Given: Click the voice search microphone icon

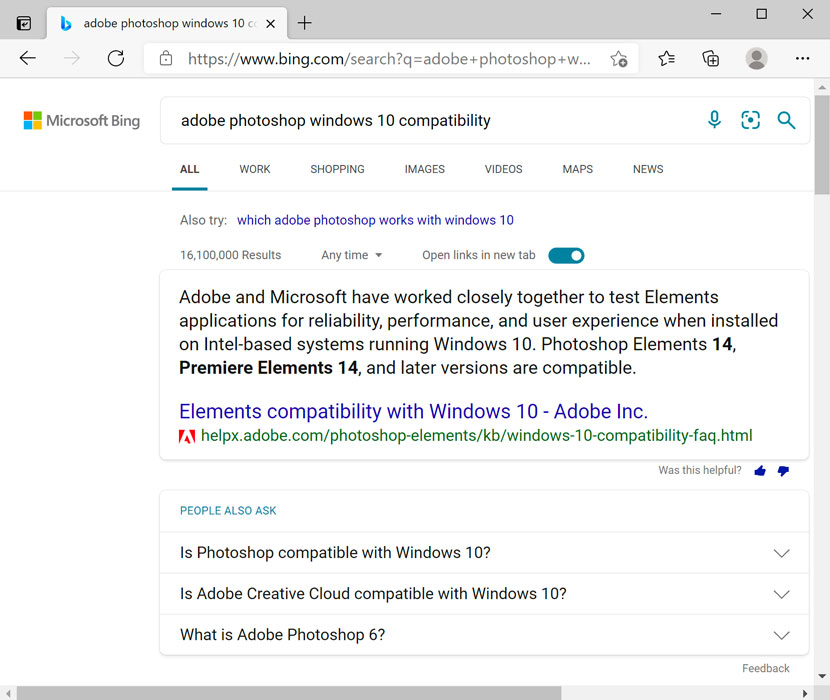Looking at the screenshot, I should coord(714,120).
